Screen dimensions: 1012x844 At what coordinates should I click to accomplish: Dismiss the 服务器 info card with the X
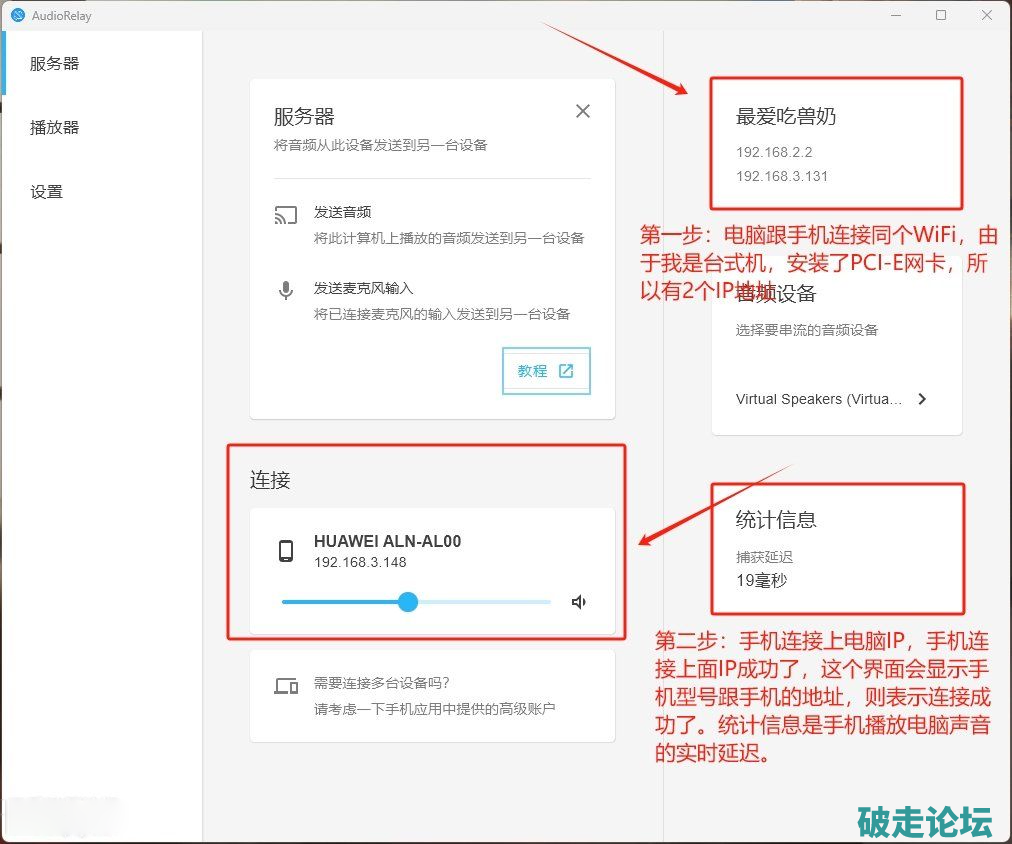(x=583, y=111)
